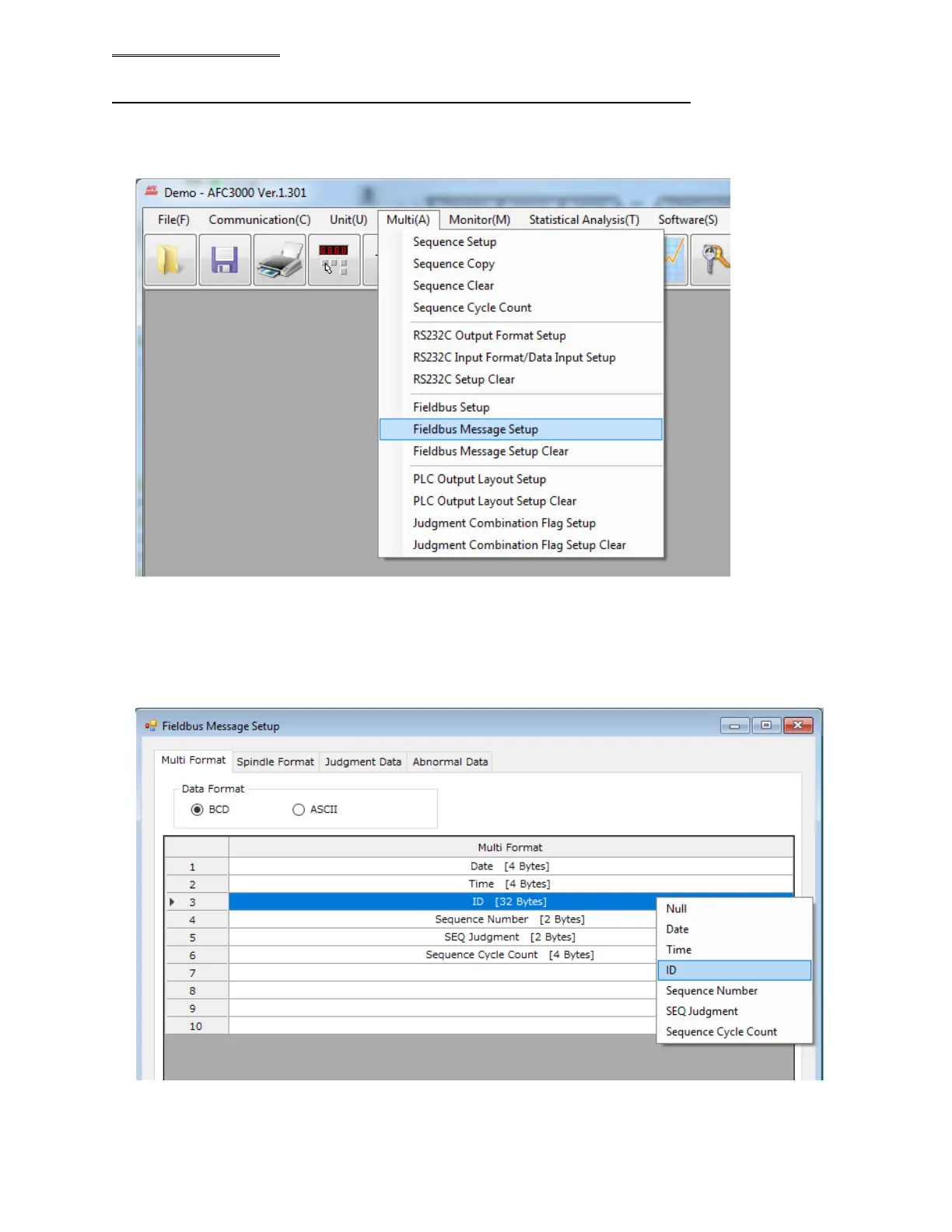Close the Fieldbus Message Setup window
Image resolution: width=952 pixels, height=1232 pixels.
[x=798, y=726]
